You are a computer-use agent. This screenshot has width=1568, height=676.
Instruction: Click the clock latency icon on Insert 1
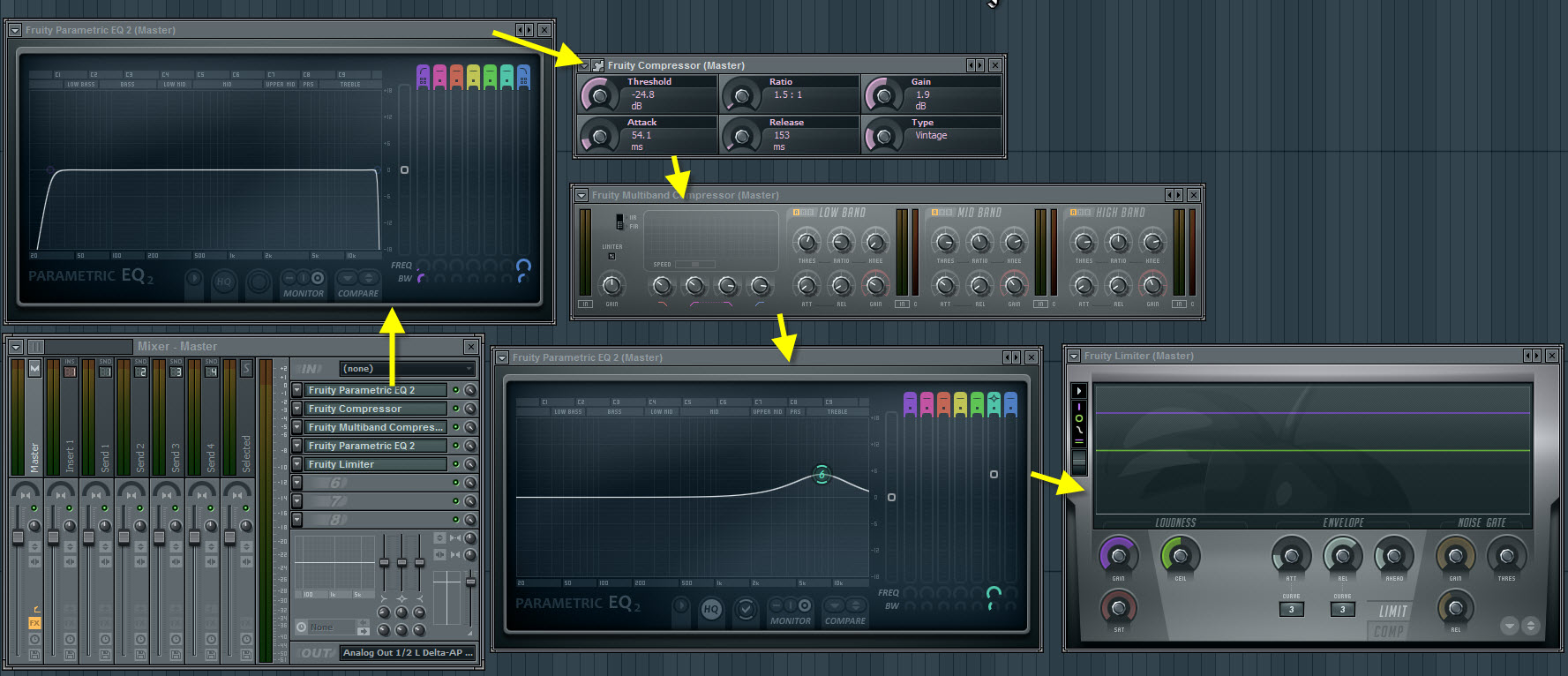point(70,639)
